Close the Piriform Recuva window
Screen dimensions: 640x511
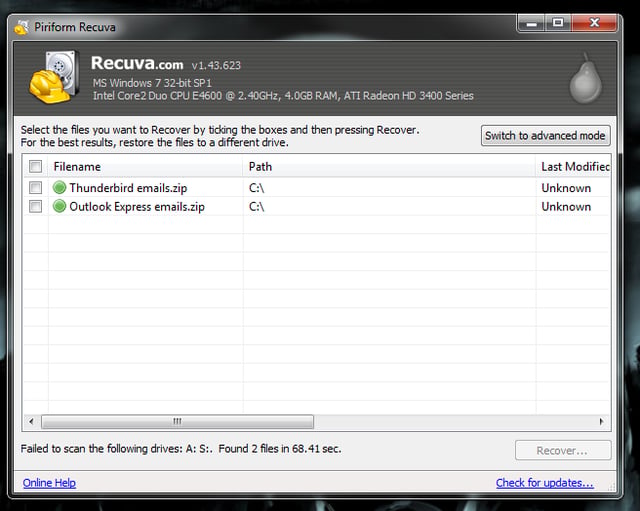(594, 23)
